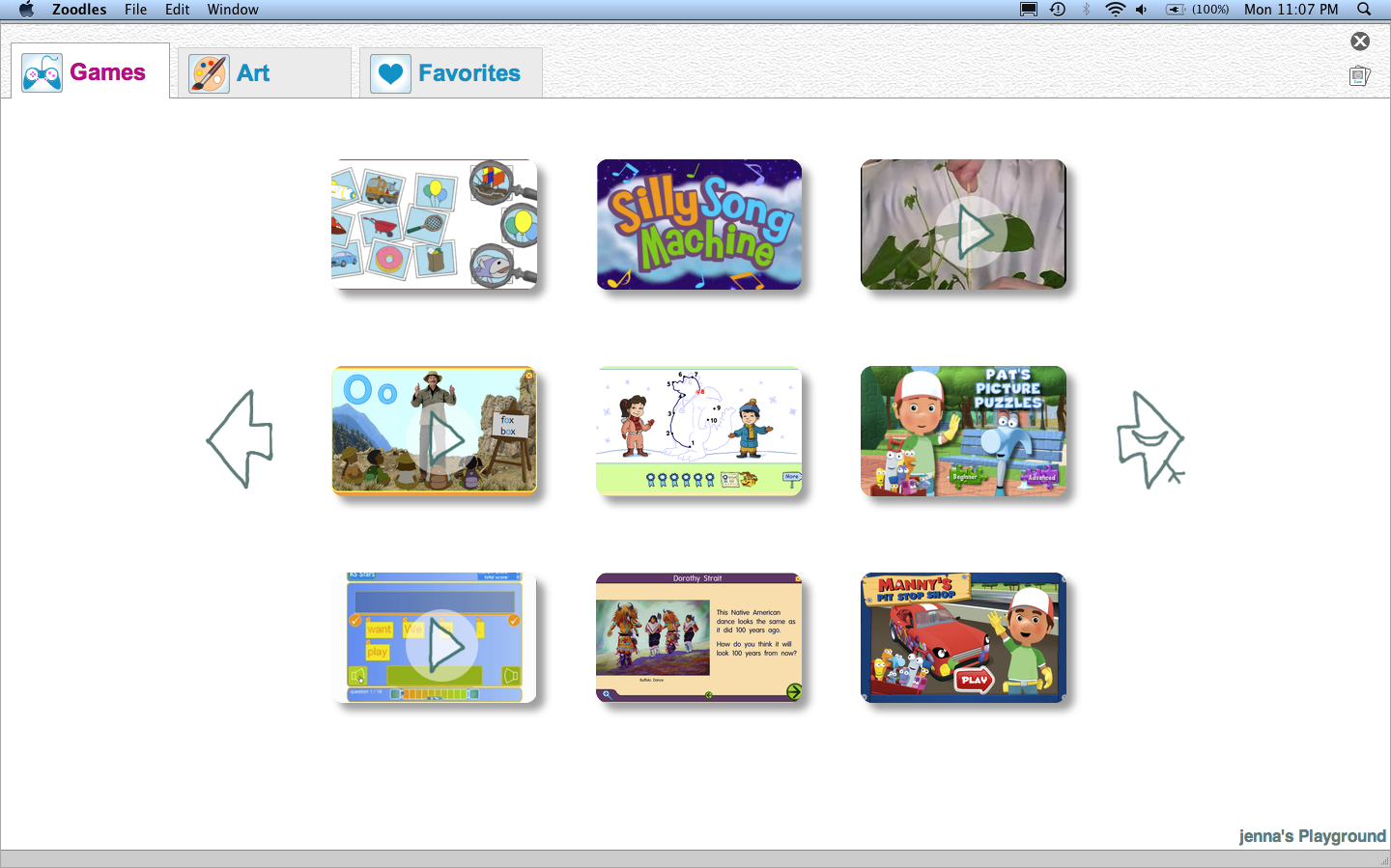Viewport: 1391px width, 868px height.
Task: Click the clock showing Mon 11:07 PM
Action: pos(1291,10)
